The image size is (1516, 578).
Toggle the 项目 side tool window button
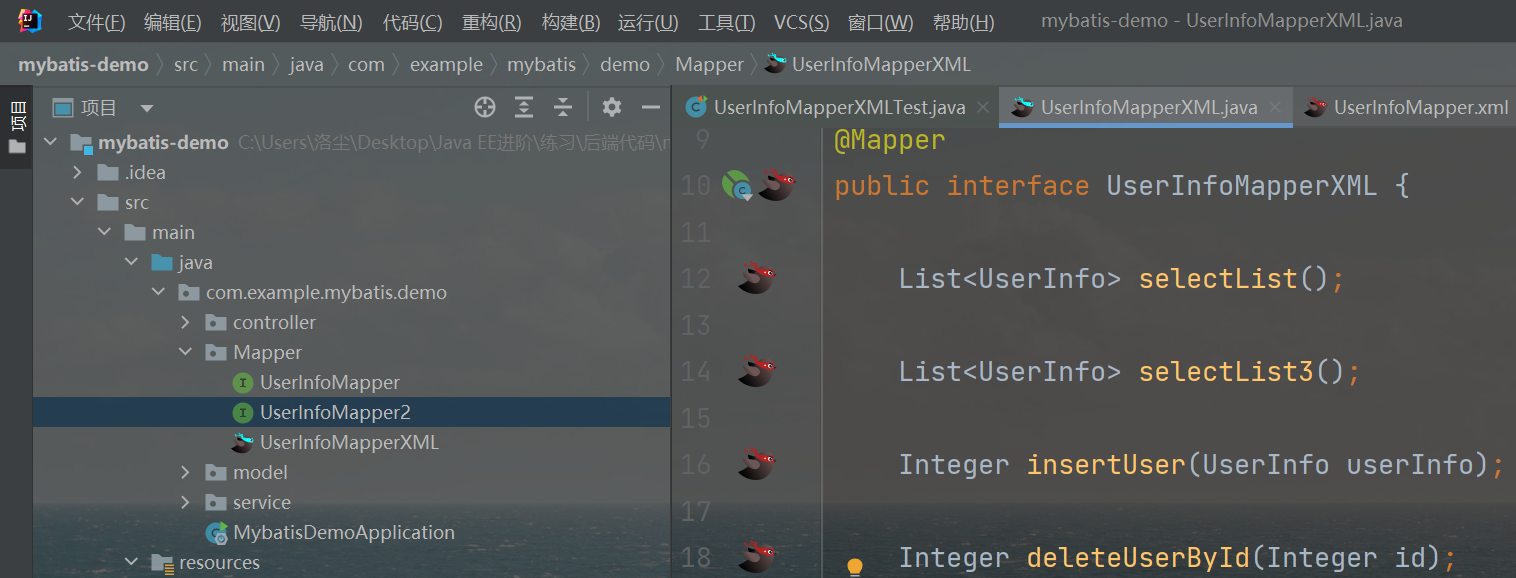pyautogui.click(x=17, y=128)
